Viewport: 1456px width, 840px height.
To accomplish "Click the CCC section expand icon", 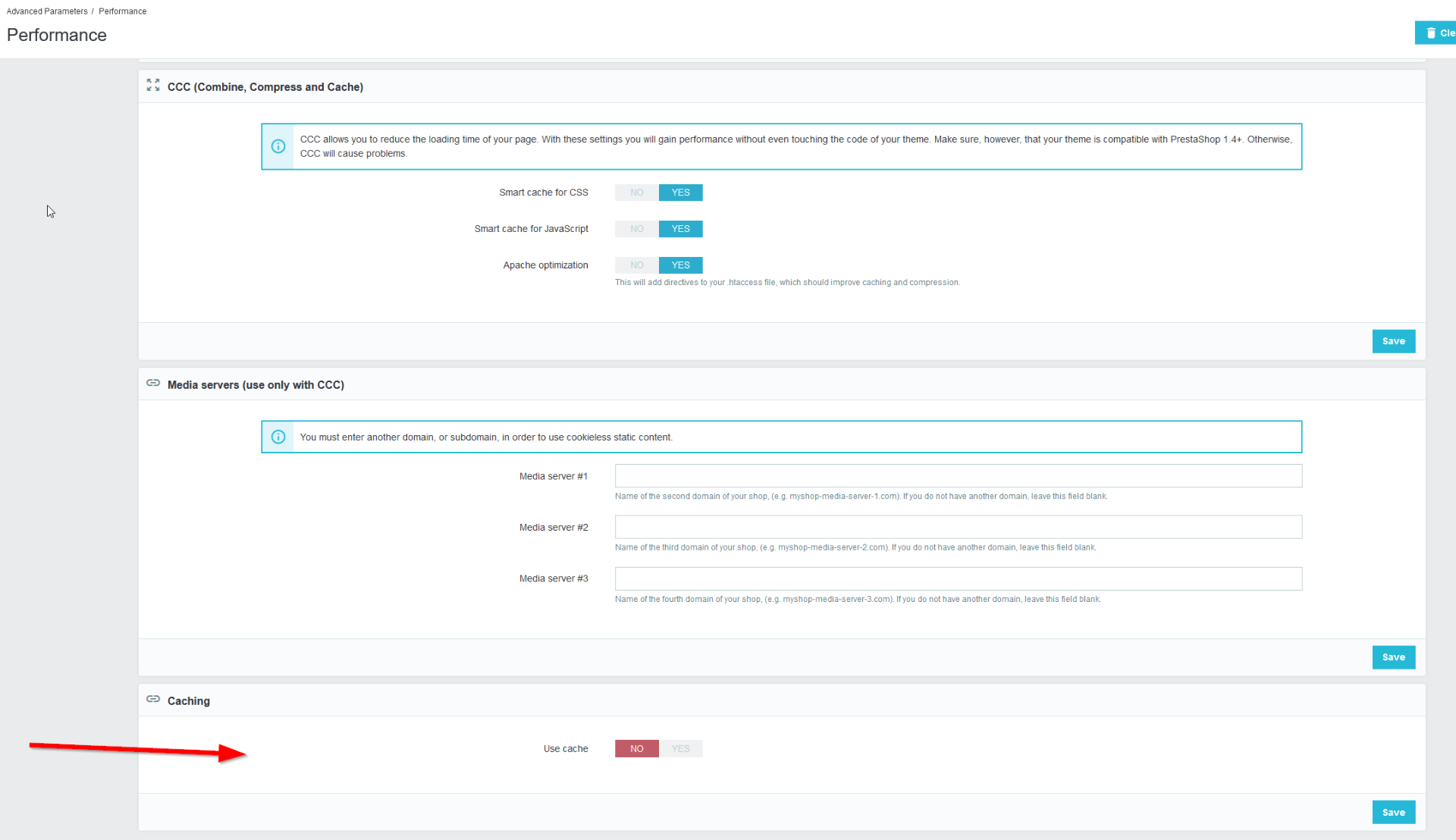I will 153,86.
